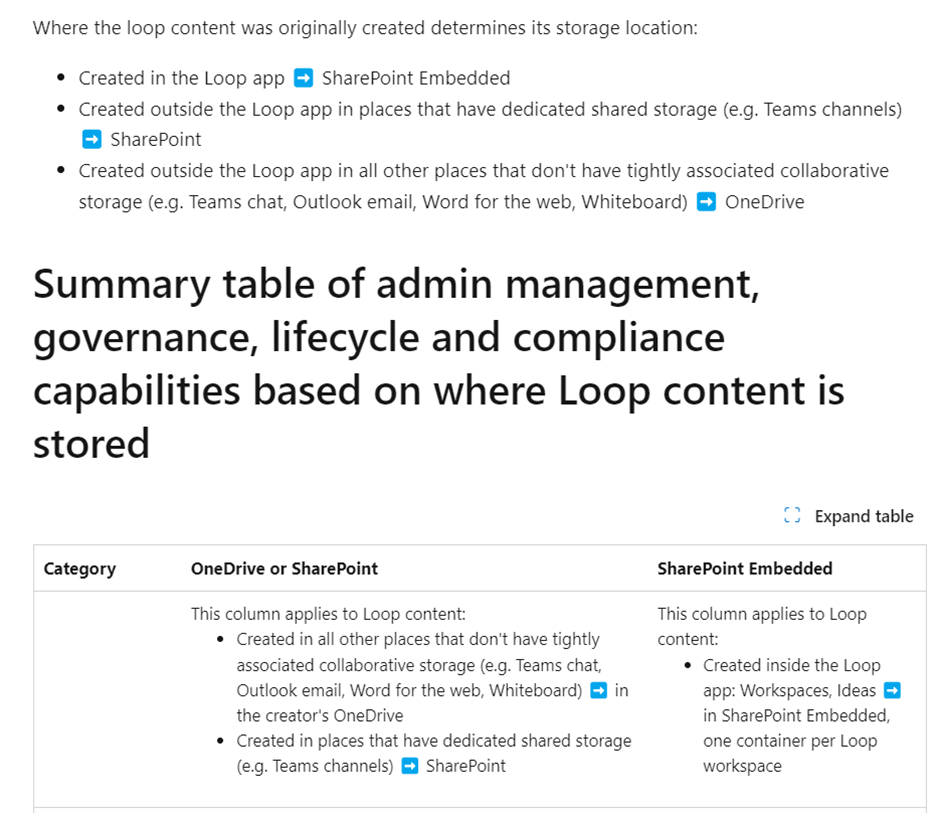Viewport: 940px width, 813px height.
Task: Click the Expand table button
Action: (x=848, y=516)
